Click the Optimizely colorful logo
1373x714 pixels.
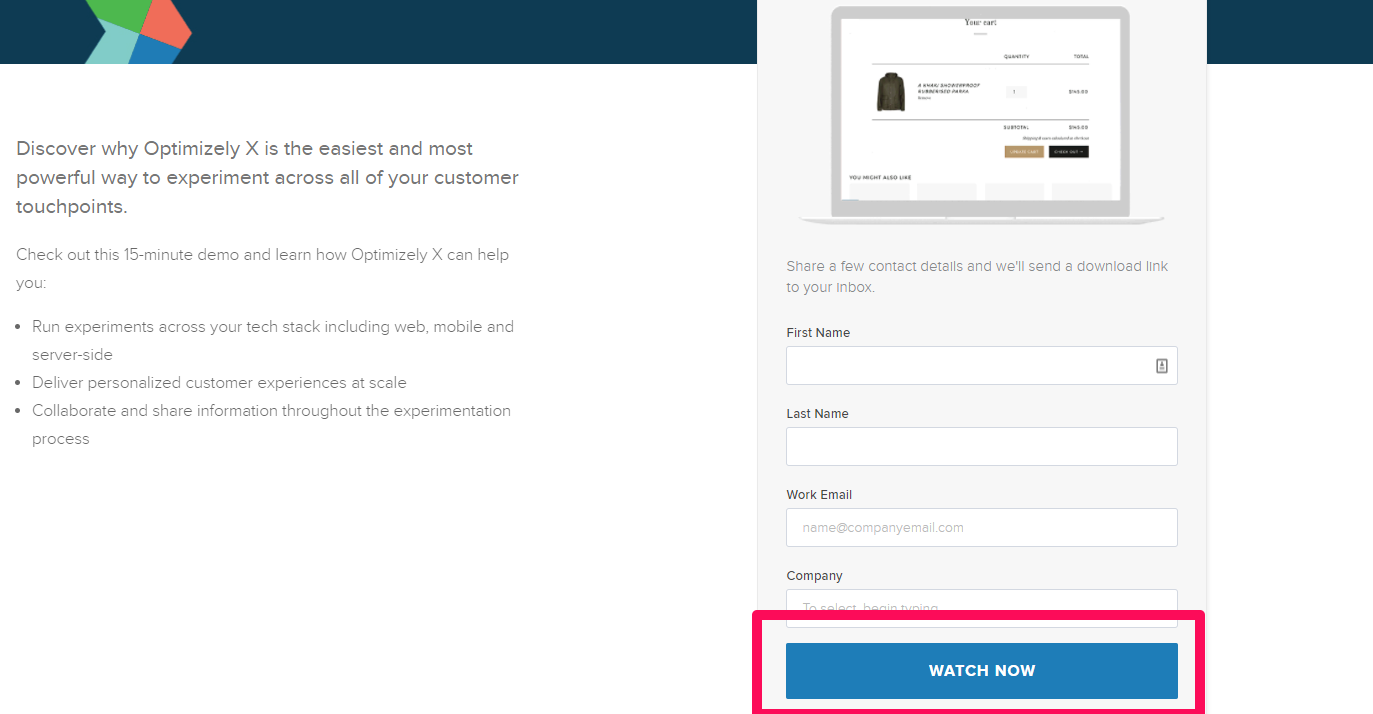coord(138,31)
